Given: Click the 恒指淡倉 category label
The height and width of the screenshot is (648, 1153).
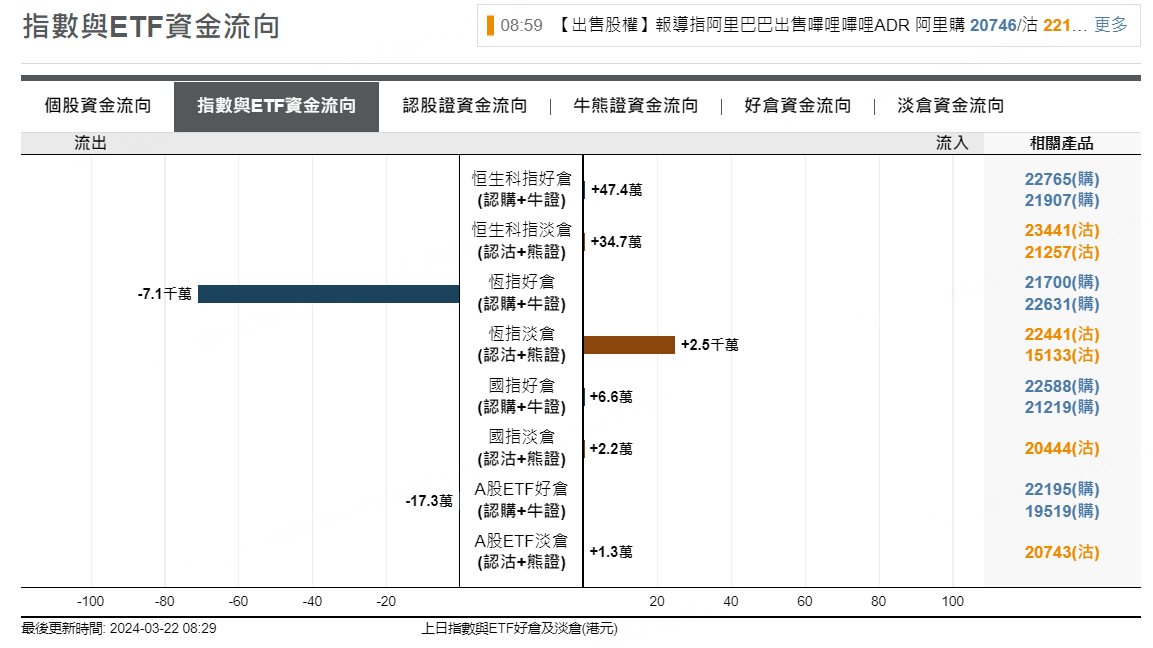Looking at the screenshot, I should [x=521, y=344].
